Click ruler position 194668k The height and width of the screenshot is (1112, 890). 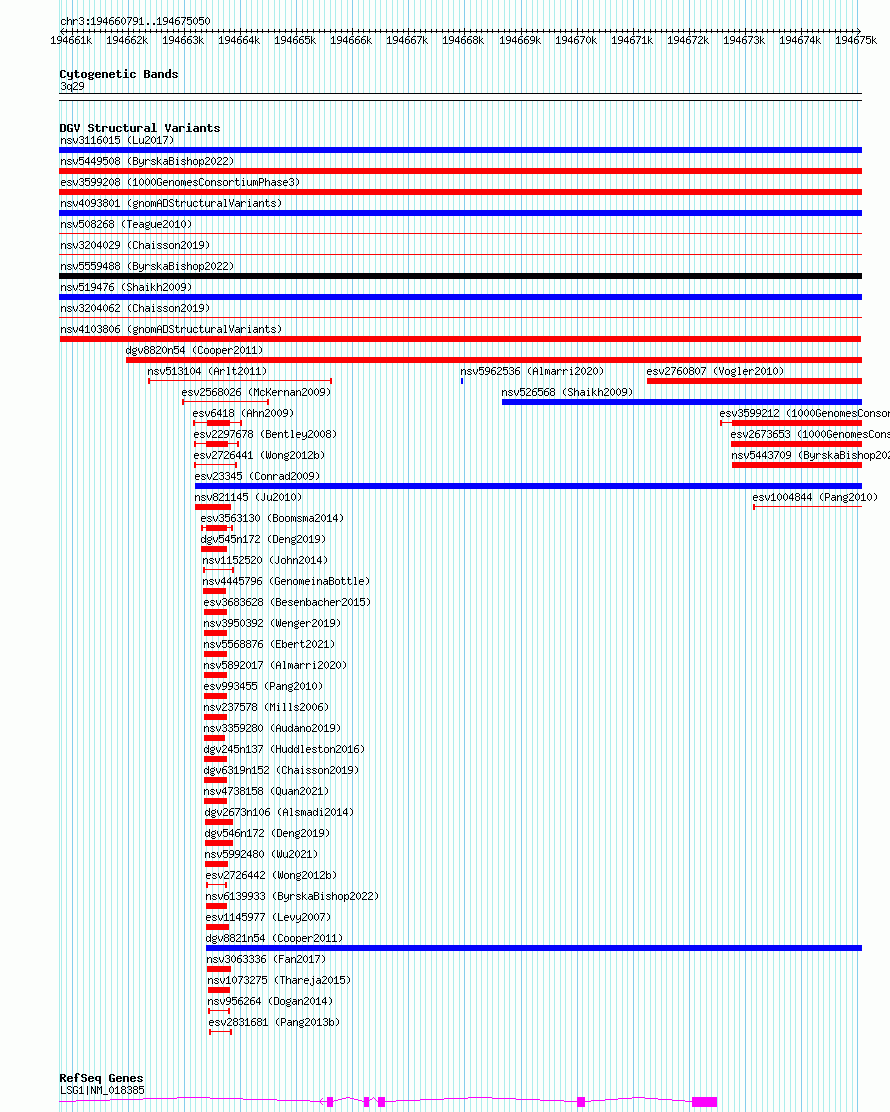pos(463,40)
